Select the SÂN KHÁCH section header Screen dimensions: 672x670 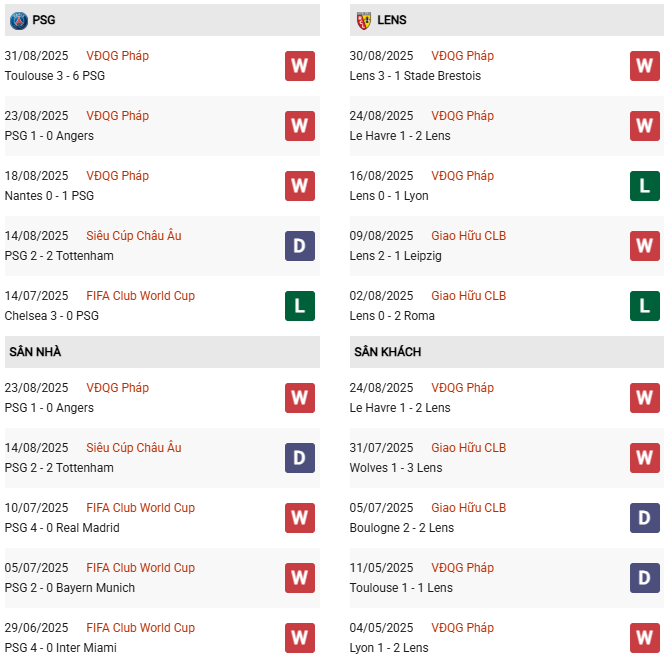click(x=387, y=352)
